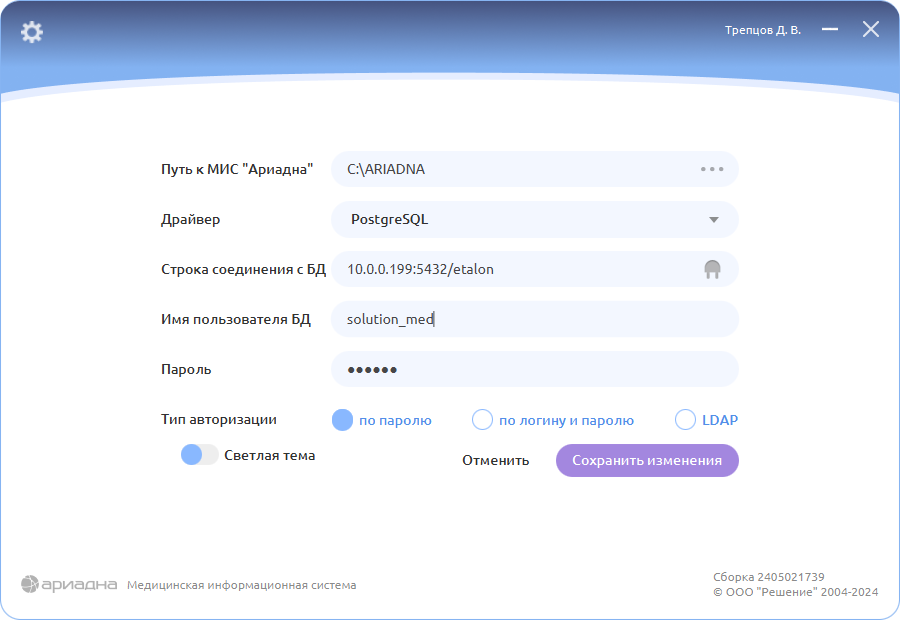The image size is (900, 620).
Task: Click the Ариадна logo at bottom left
Action: pos(69,584)
